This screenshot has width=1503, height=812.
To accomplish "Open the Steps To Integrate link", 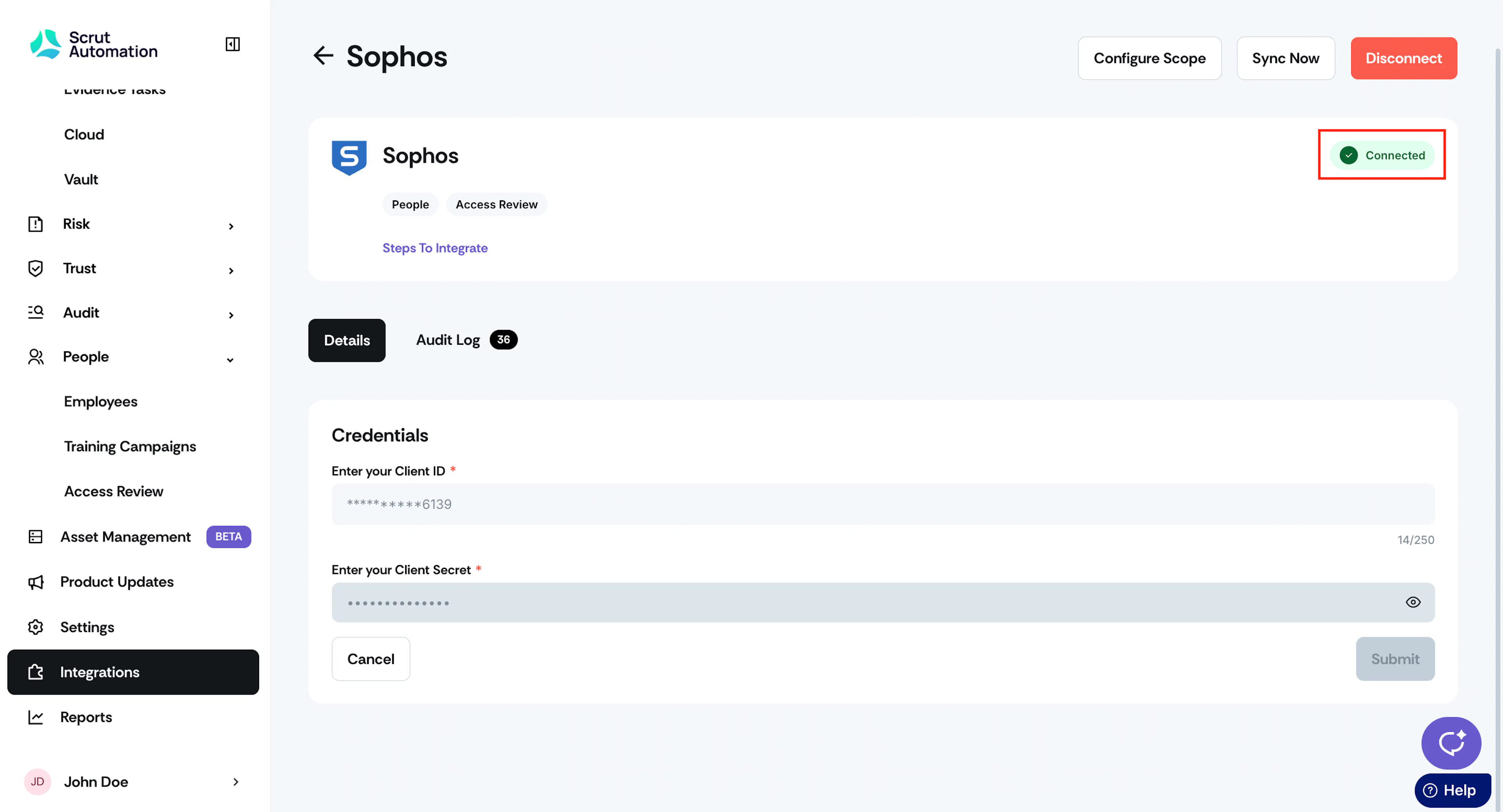I will click(435, 248).
